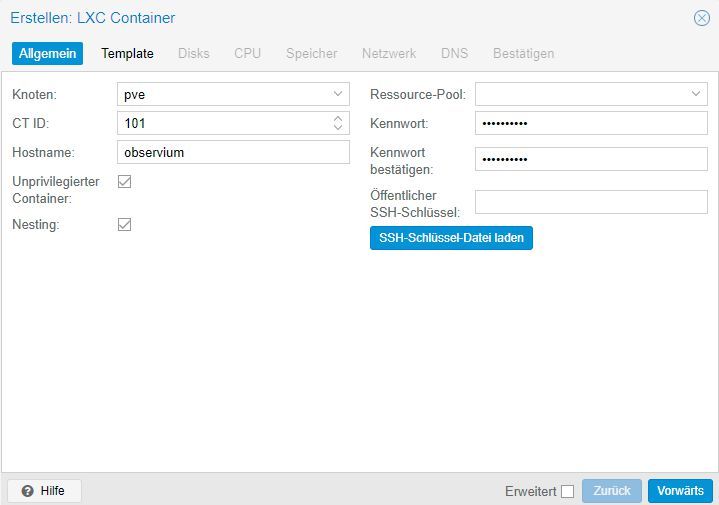Open the Ressource-Pool dropdown

click(697, 94)
